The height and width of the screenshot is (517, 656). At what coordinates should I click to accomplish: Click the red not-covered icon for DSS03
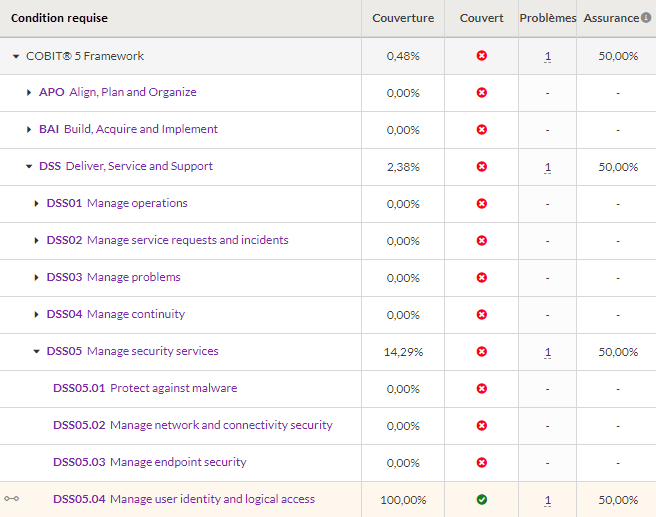point(482,278)
